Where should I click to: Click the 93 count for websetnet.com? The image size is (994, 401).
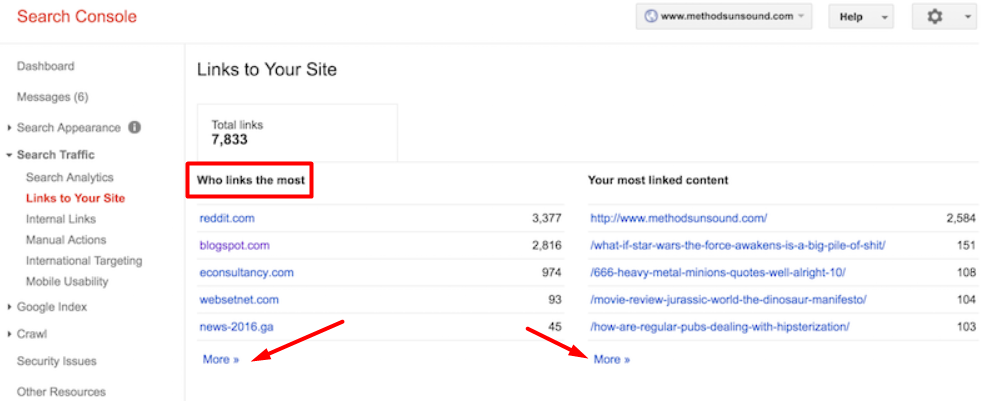coord(555,300)
